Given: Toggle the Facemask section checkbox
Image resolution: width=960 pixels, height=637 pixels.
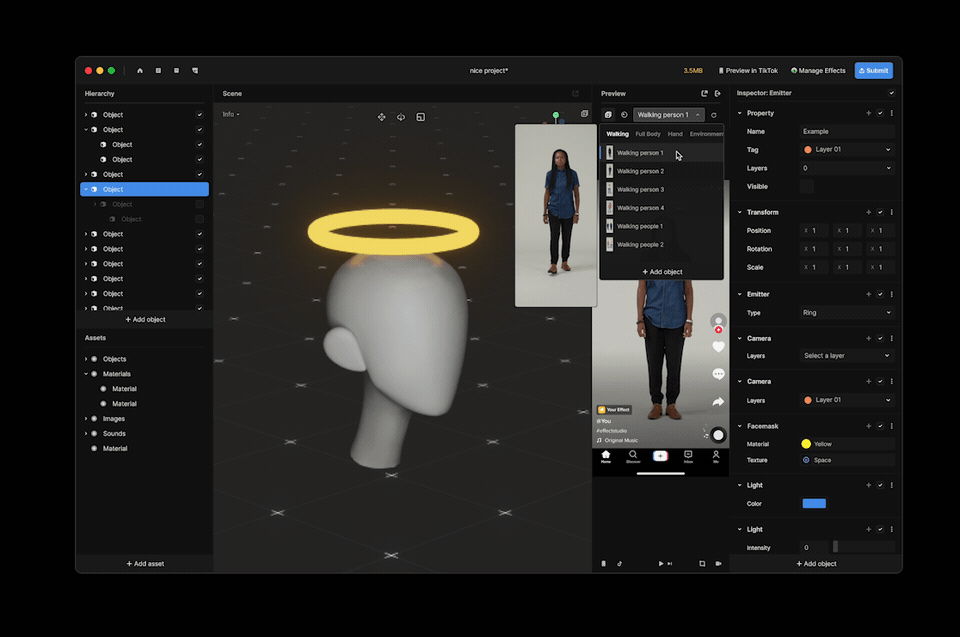Looking at the screenshot, I should (x=880, y=426).
